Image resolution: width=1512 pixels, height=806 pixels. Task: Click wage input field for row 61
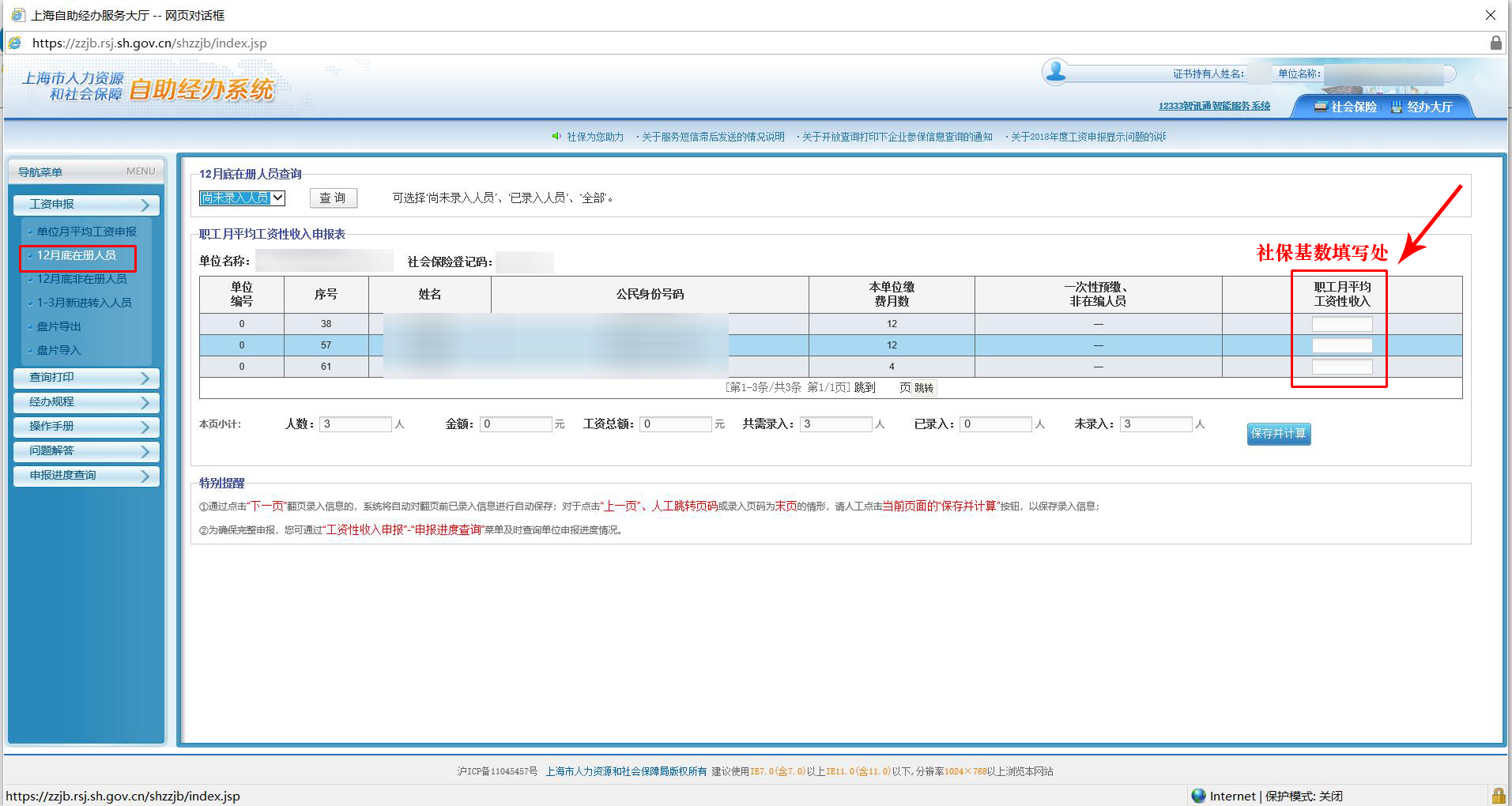[1342, 367]
